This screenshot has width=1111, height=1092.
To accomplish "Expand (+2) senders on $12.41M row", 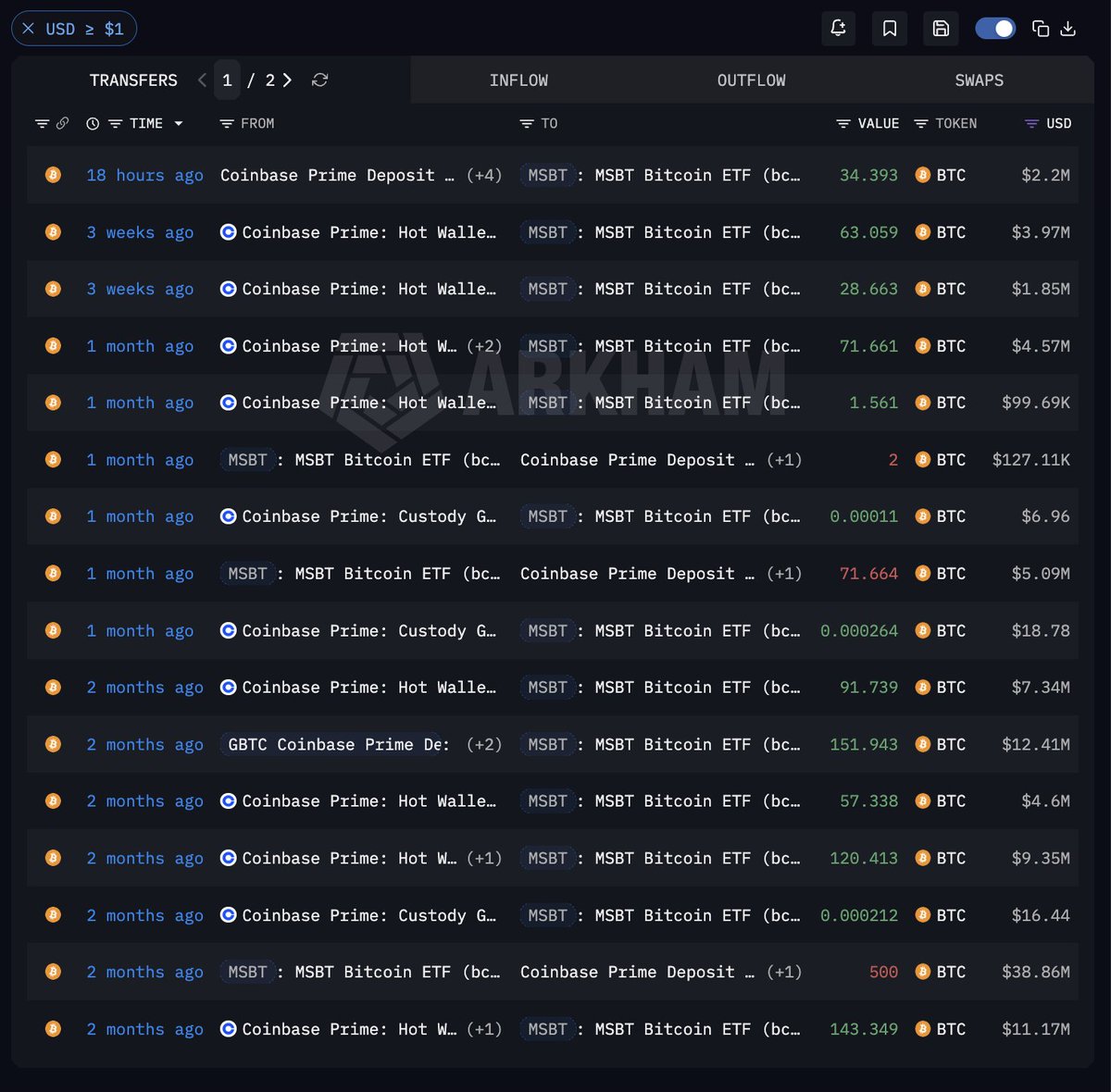I will [484, 745].
